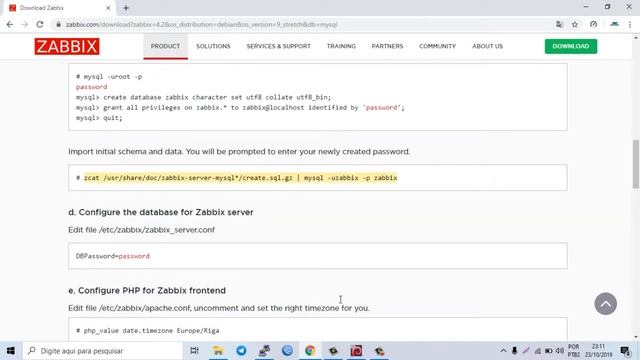Click the browser back arrow
This screenshot has height=360, width=640.
click(10, 24)
